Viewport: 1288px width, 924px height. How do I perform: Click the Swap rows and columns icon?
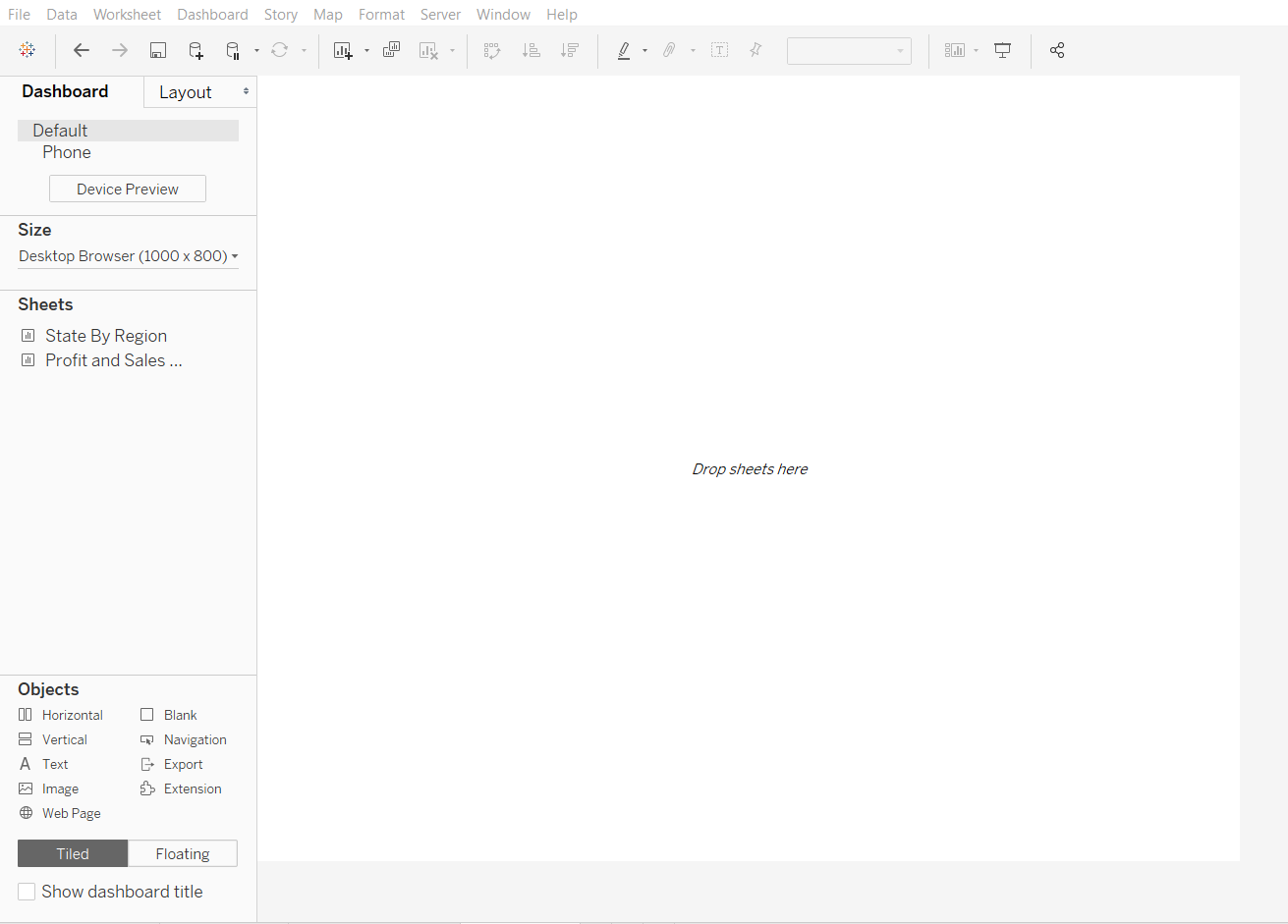coord(493,50)
